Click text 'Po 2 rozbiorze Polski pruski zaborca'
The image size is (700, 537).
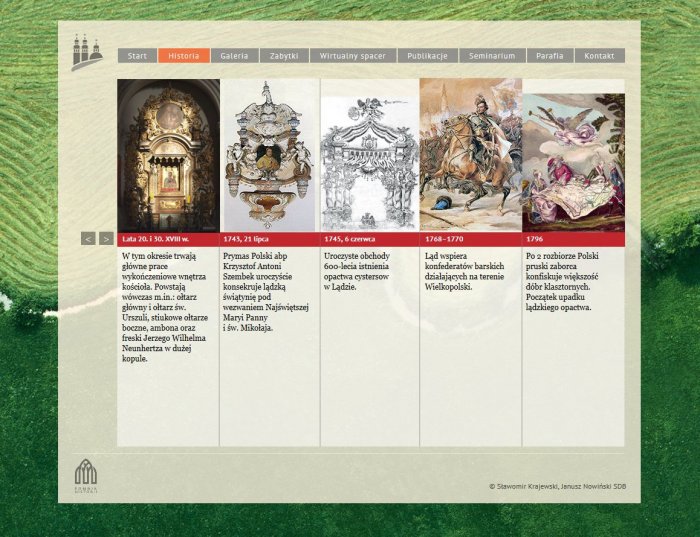point(562,261)
